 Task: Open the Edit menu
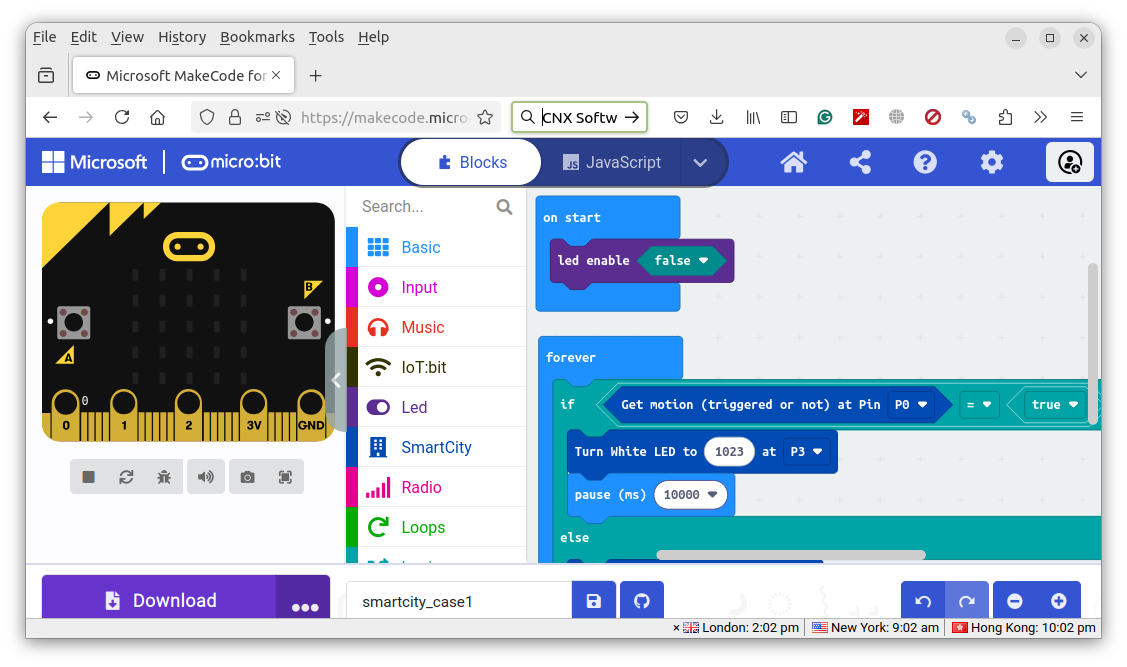click(x=83, y=37)
